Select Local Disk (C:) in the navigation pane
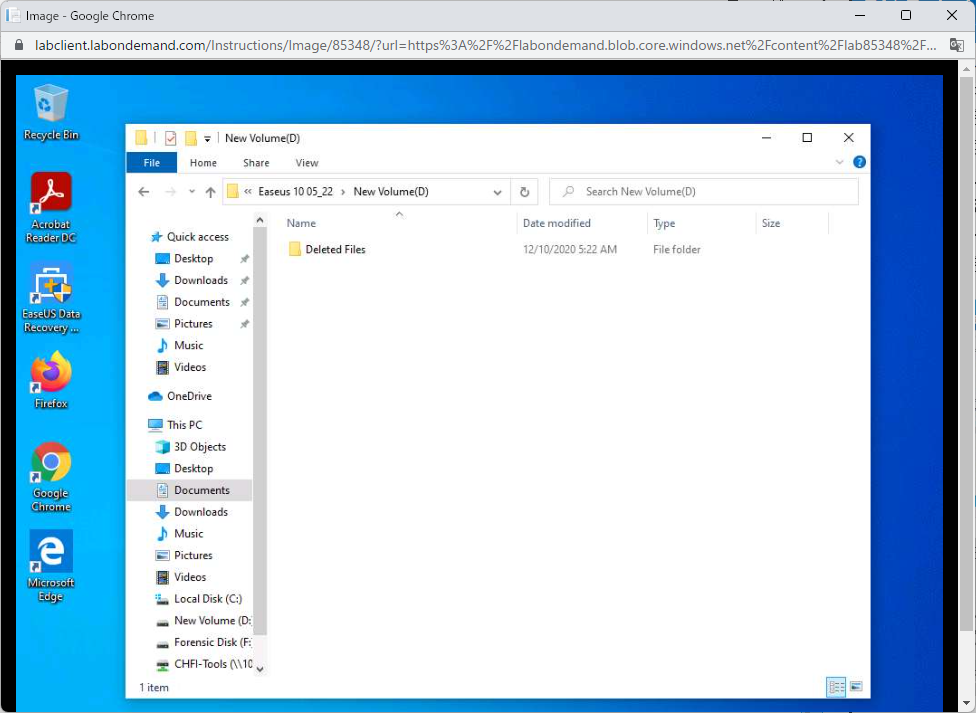Viewport: 976px width, 713px height. (x=197, y=599)
